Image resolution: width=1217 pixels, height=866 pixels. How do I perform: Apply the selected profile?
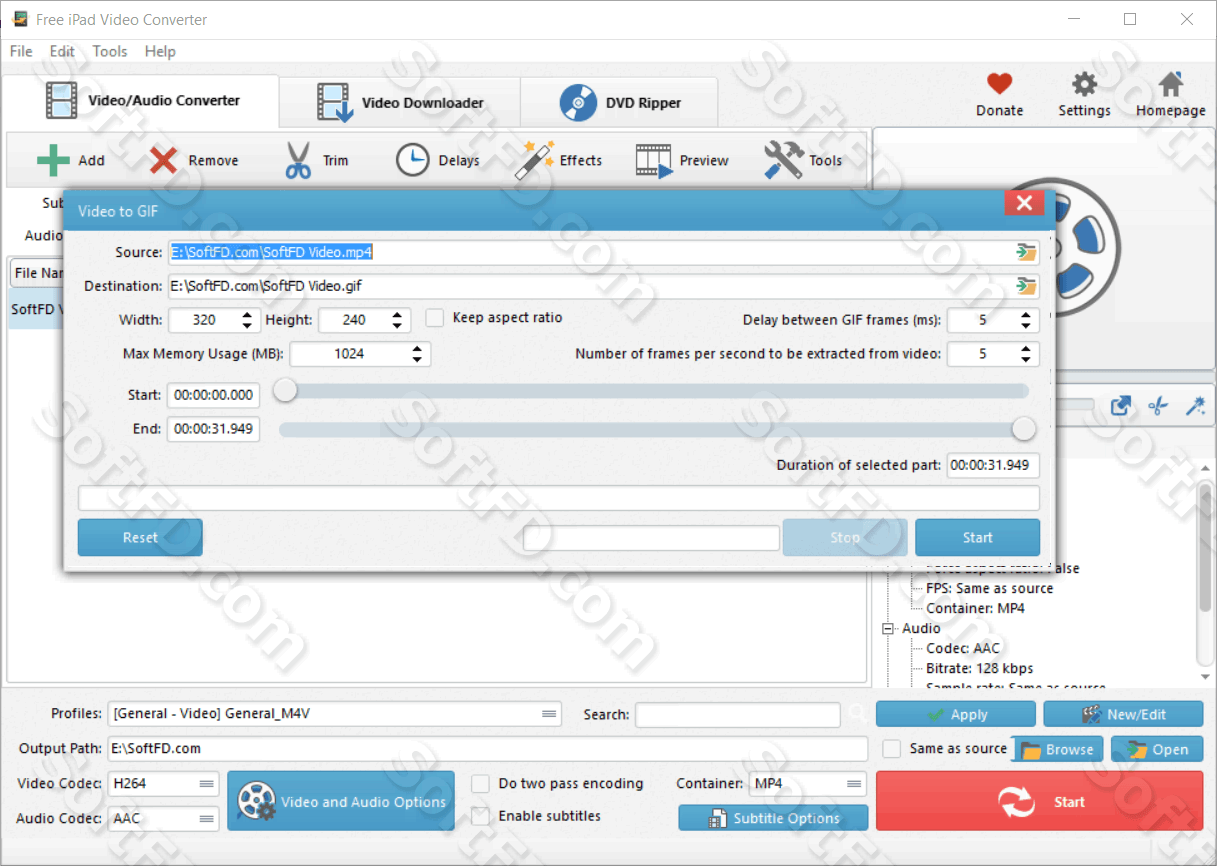pyautogui.click(x=956, y=714)
